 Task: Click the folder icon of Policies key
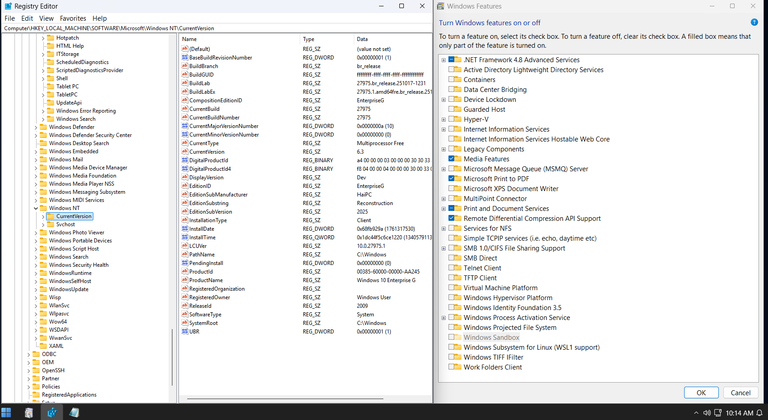click(36, 387)
